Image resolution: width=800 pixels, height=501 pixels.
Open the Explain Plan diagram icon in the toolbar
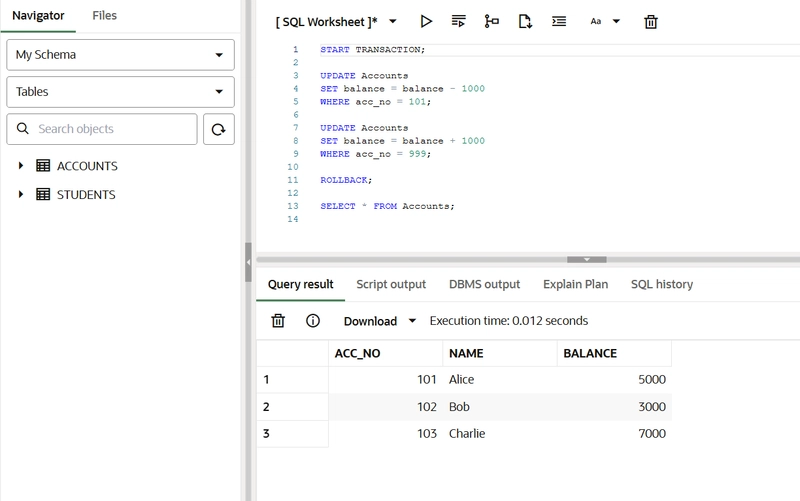[491, 21]
